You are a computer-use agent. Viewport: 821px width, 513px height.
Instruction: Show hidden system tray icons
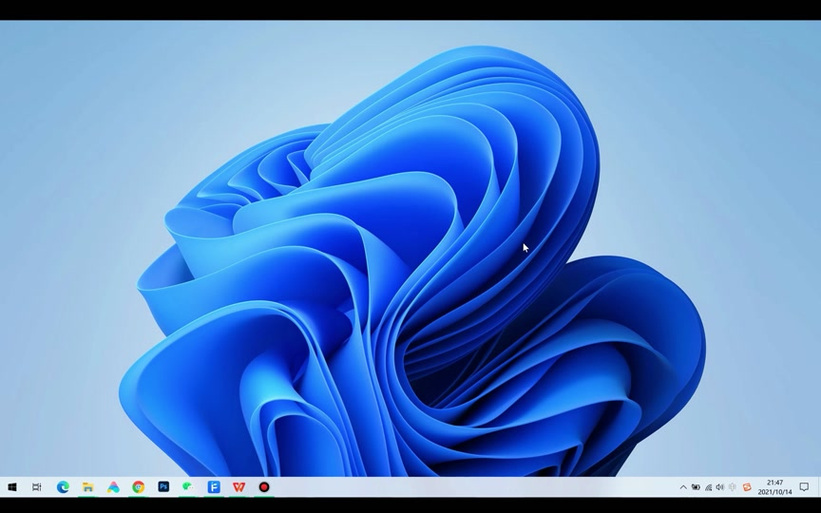683,487
